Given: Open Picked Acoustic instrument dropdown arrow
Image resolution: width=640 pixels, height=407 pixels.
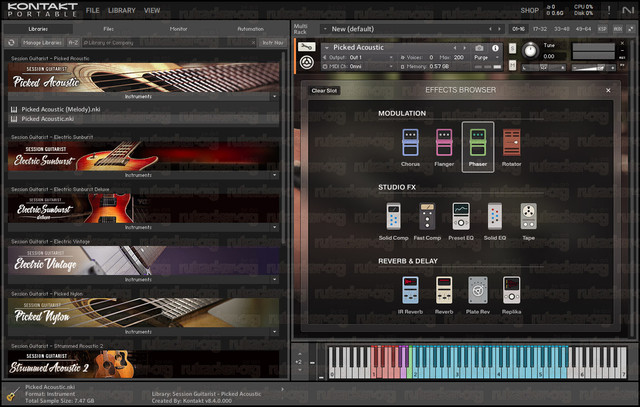Looking at the screenshot, I should coord(326,48).
